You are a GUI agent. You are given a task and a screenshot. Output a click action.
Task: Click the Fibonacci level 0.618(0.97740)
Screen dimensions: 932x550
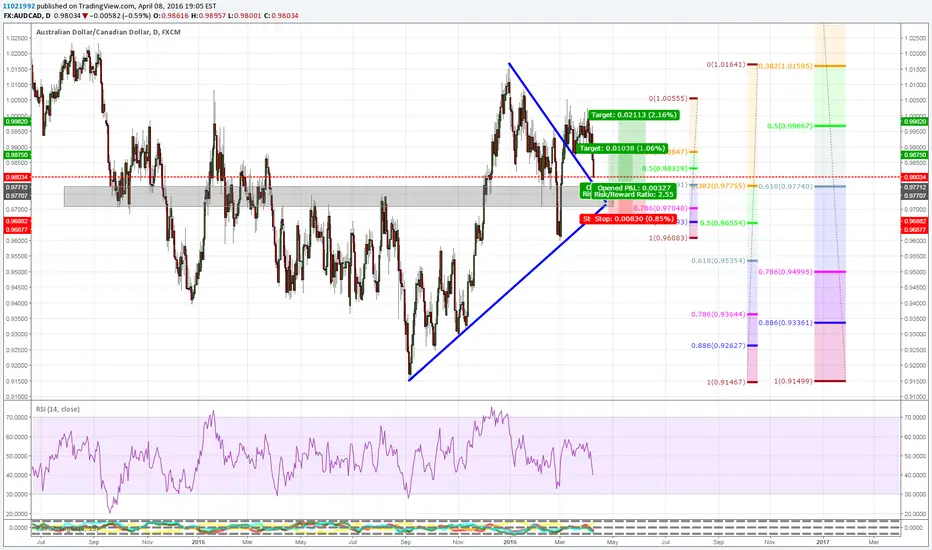pos(786,186)
